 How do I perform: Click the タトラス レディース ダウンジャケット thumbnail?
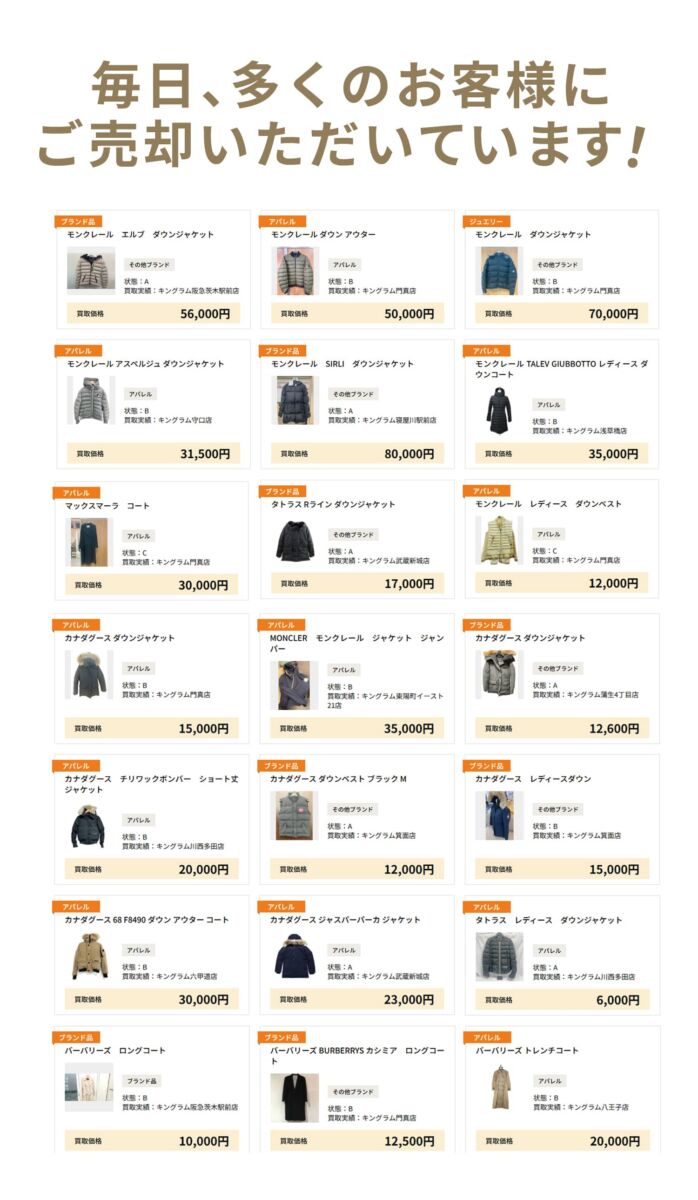click(499, 956)
